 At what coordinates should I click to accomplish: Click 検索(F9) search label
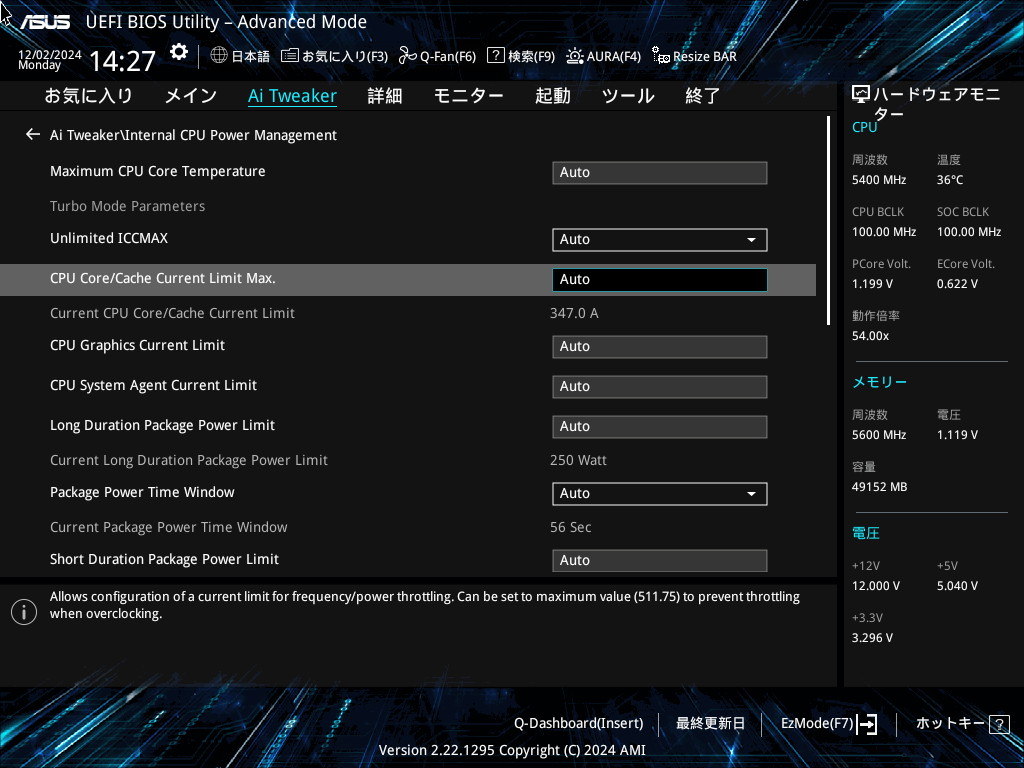coord(532,57)
